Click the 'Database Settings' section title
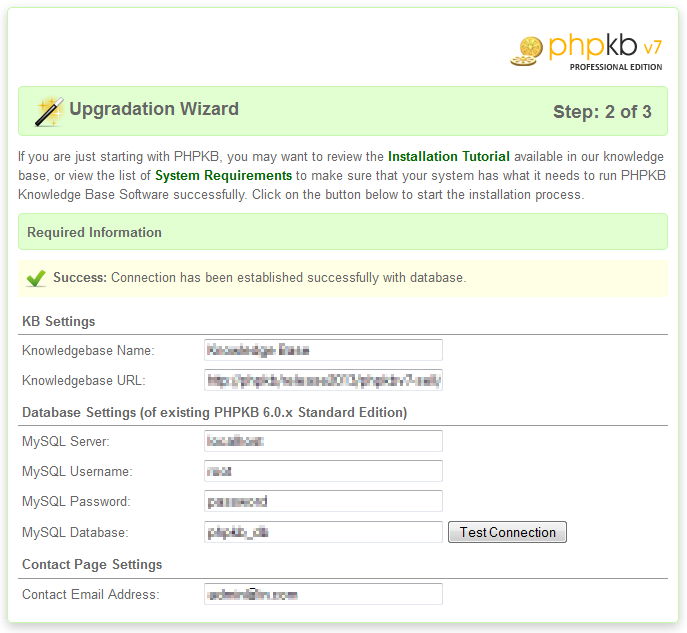687x633 pixels. coord(215,412)
